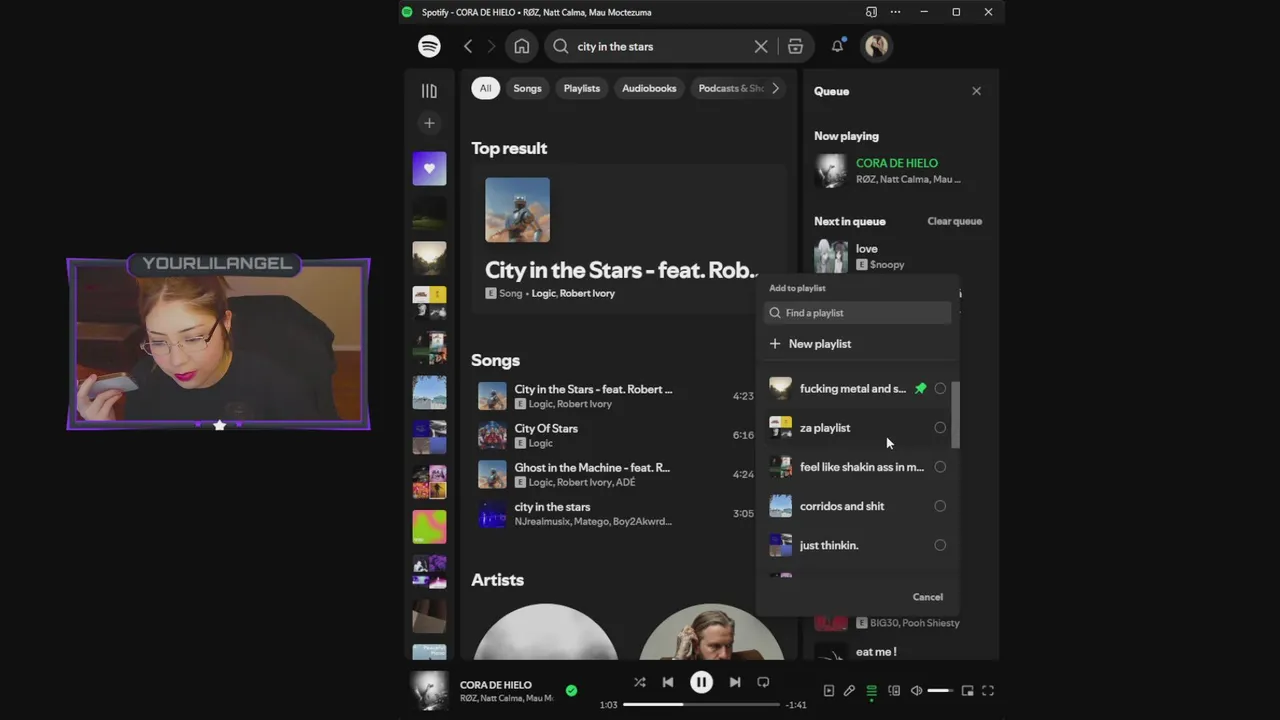Click the 'City in the Stars - feat. Rob..' top result title

click(621, 270)
